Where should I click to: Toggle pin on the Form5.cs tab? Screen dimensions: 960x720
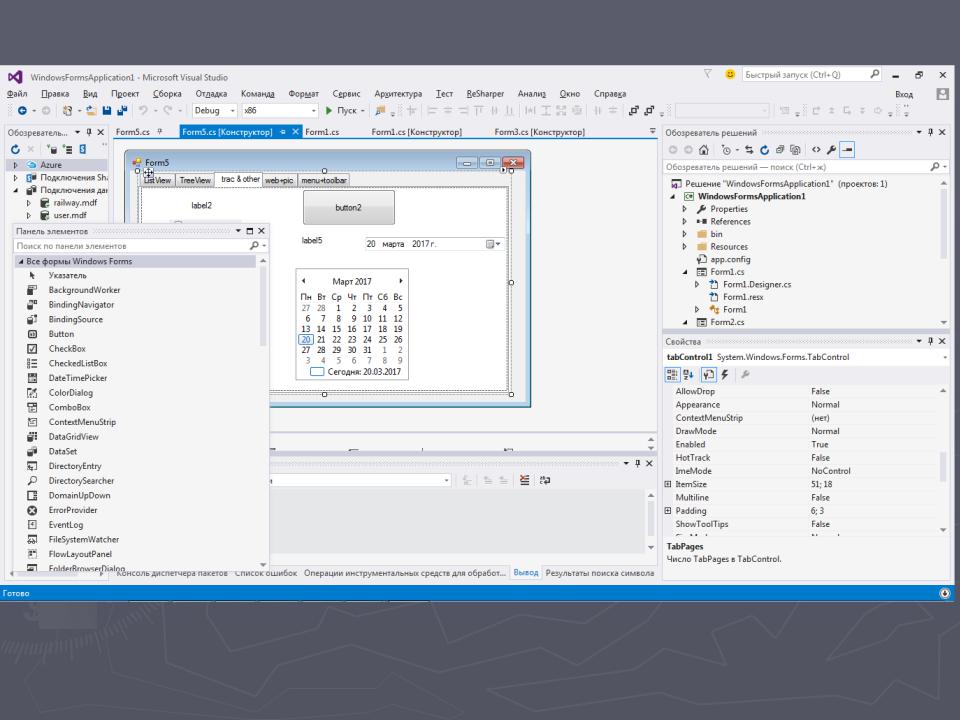pos(160,132)
